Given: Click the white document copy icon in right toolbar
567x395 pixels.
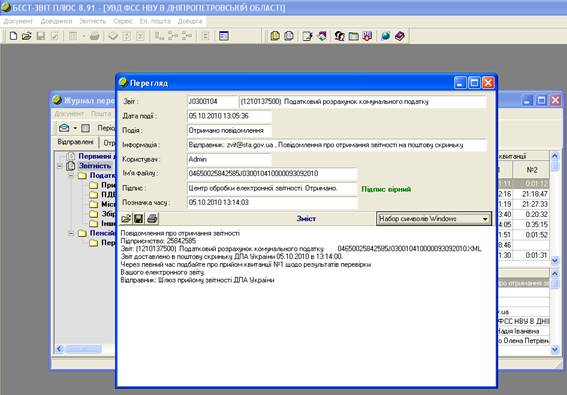Looking at the screenshot, I should pyautogui.click(x=289, y=36).
